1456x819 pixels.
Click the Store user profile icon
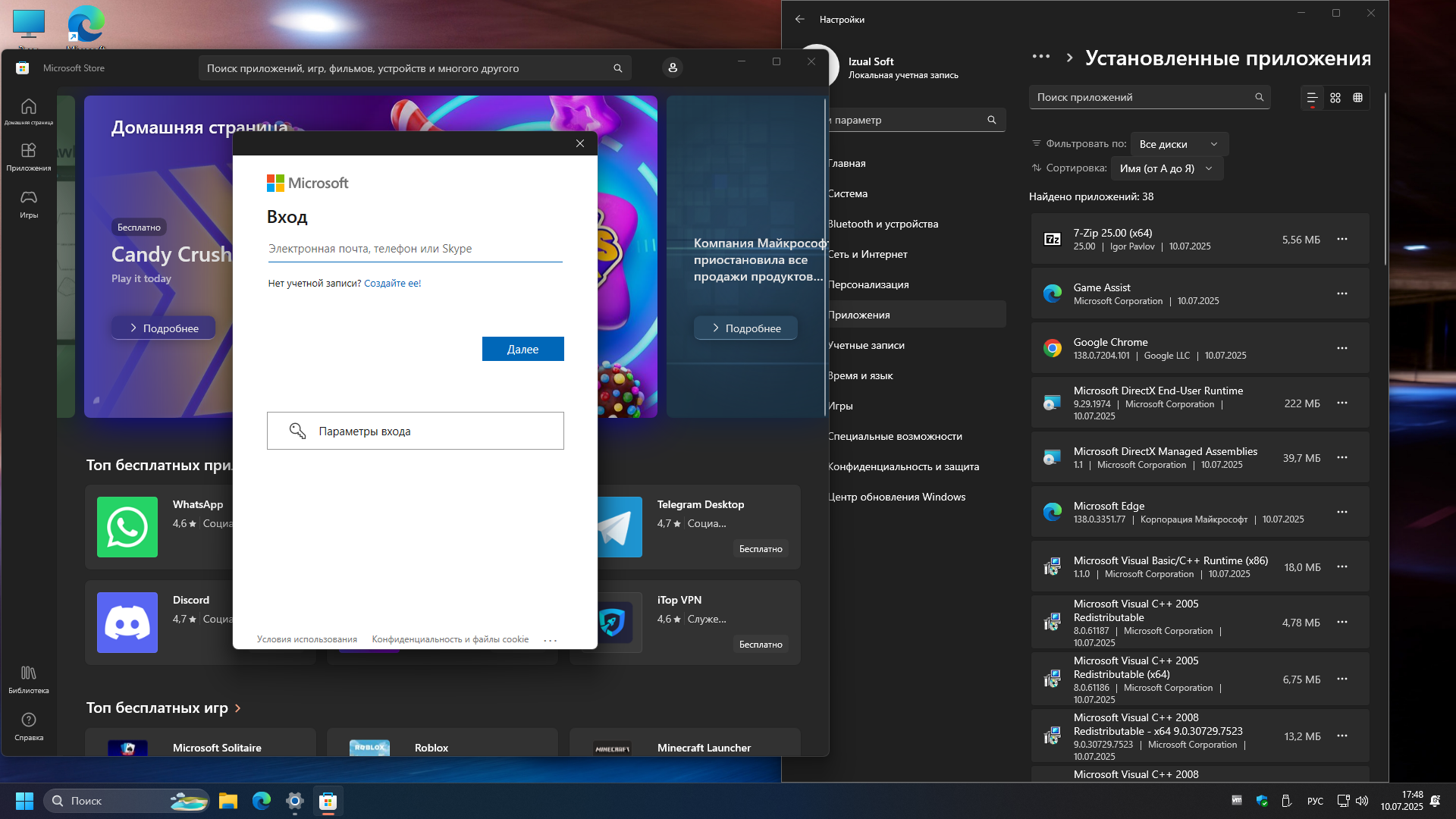pos(673,68)
